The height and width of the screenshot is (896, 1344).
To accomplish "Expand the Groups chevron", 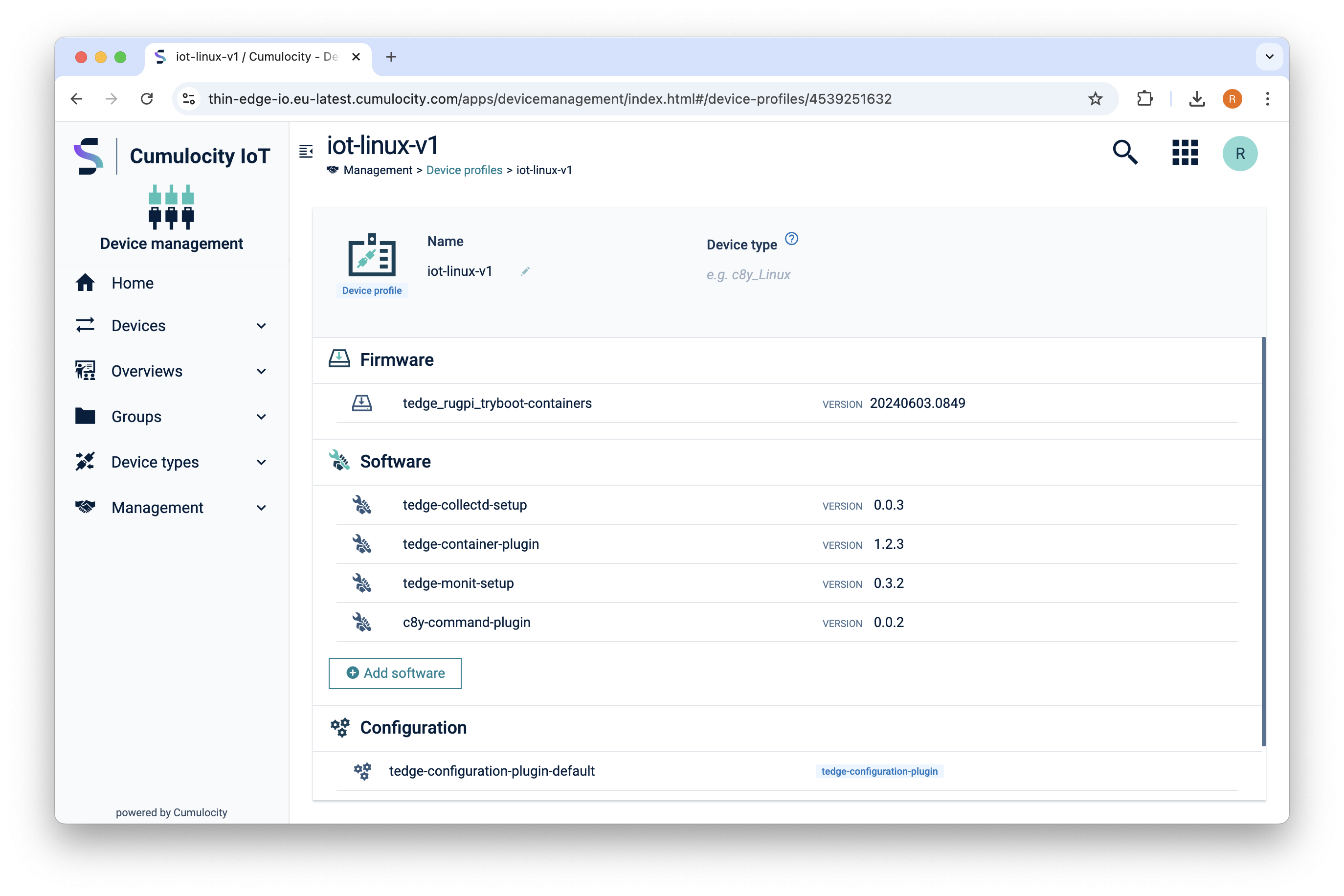I will click(x=262, y=417).
